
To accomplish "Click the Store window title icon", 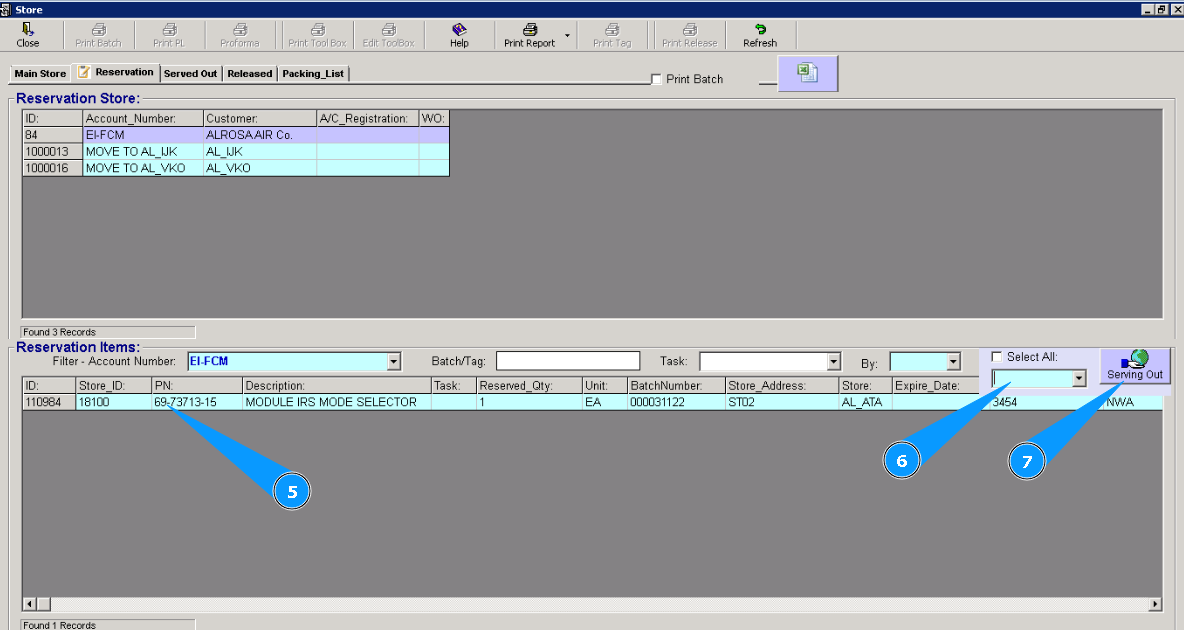I will click(5, 9).
